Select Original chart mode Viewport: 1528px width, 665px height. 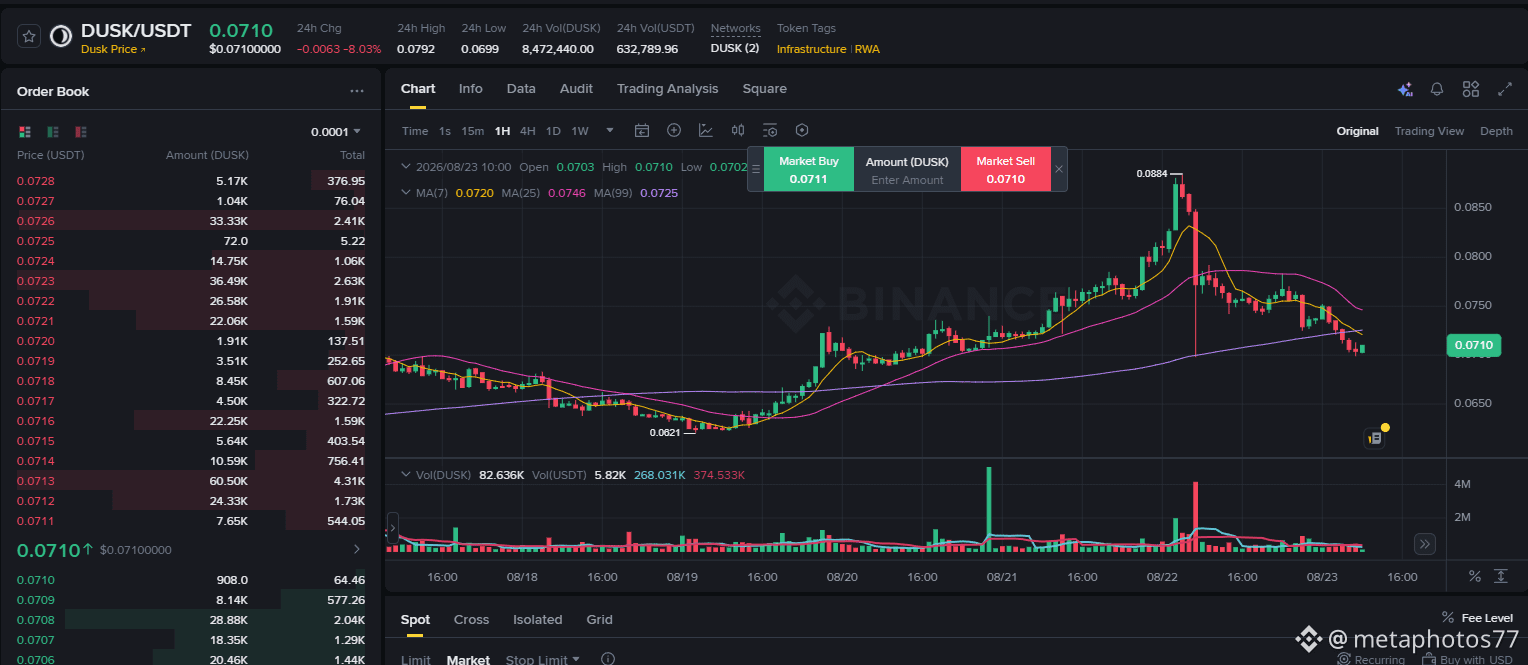click(1357, 131)
